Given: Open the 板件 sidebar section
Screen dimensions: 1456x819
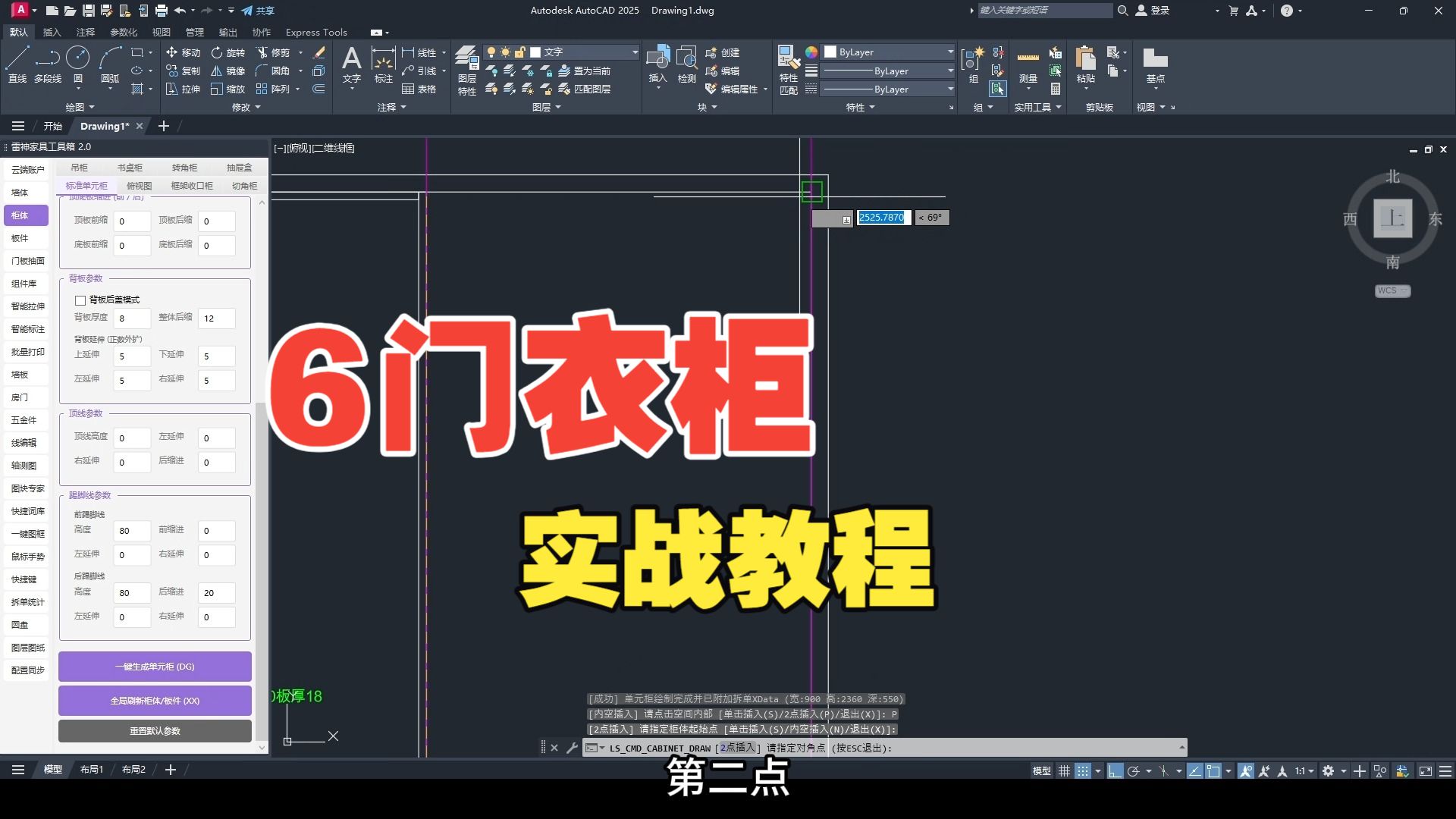Looking at the screenshot, I should [x=26, y=238].
